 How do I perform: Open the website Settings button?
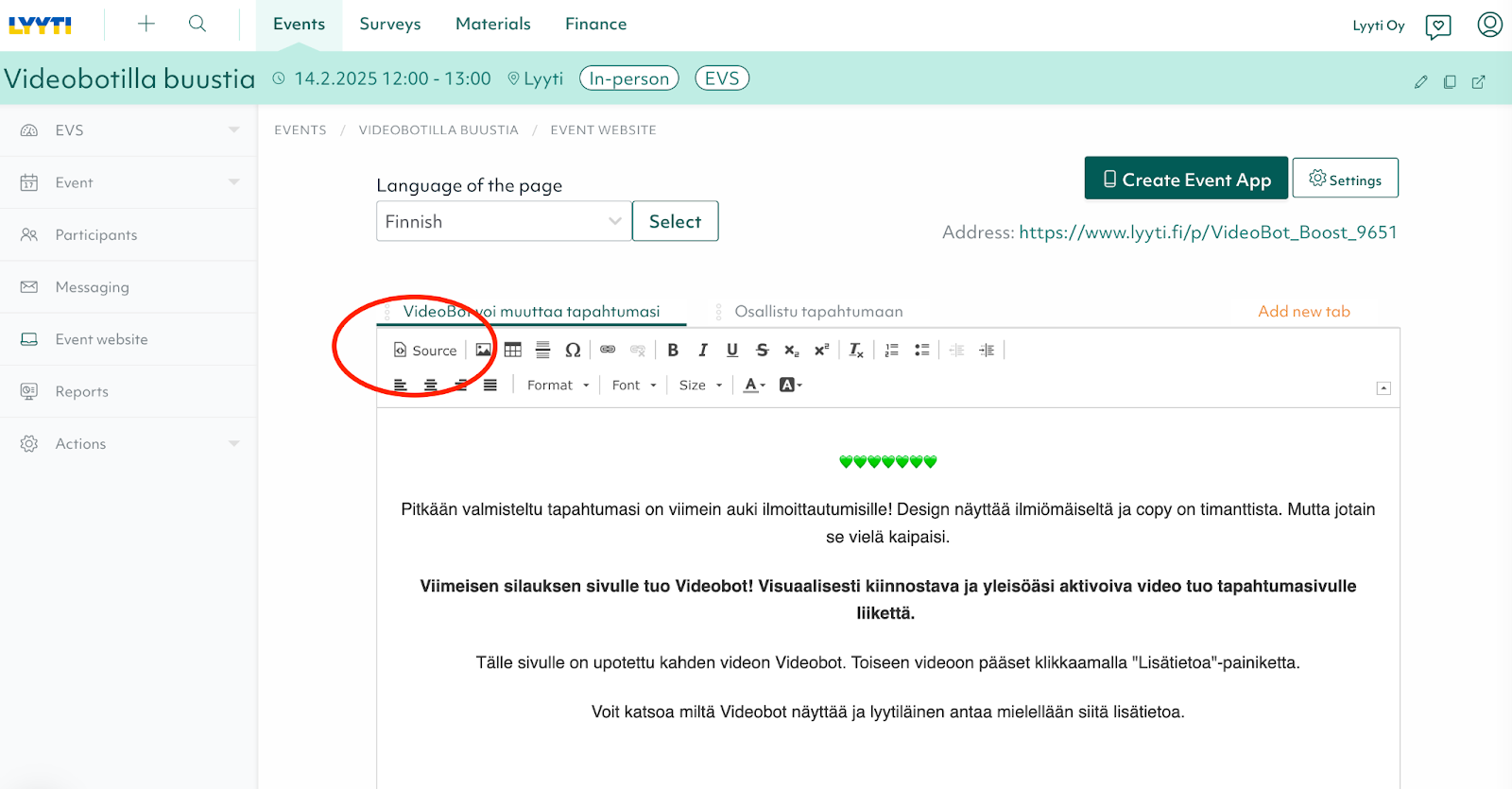coord(1346,179)
